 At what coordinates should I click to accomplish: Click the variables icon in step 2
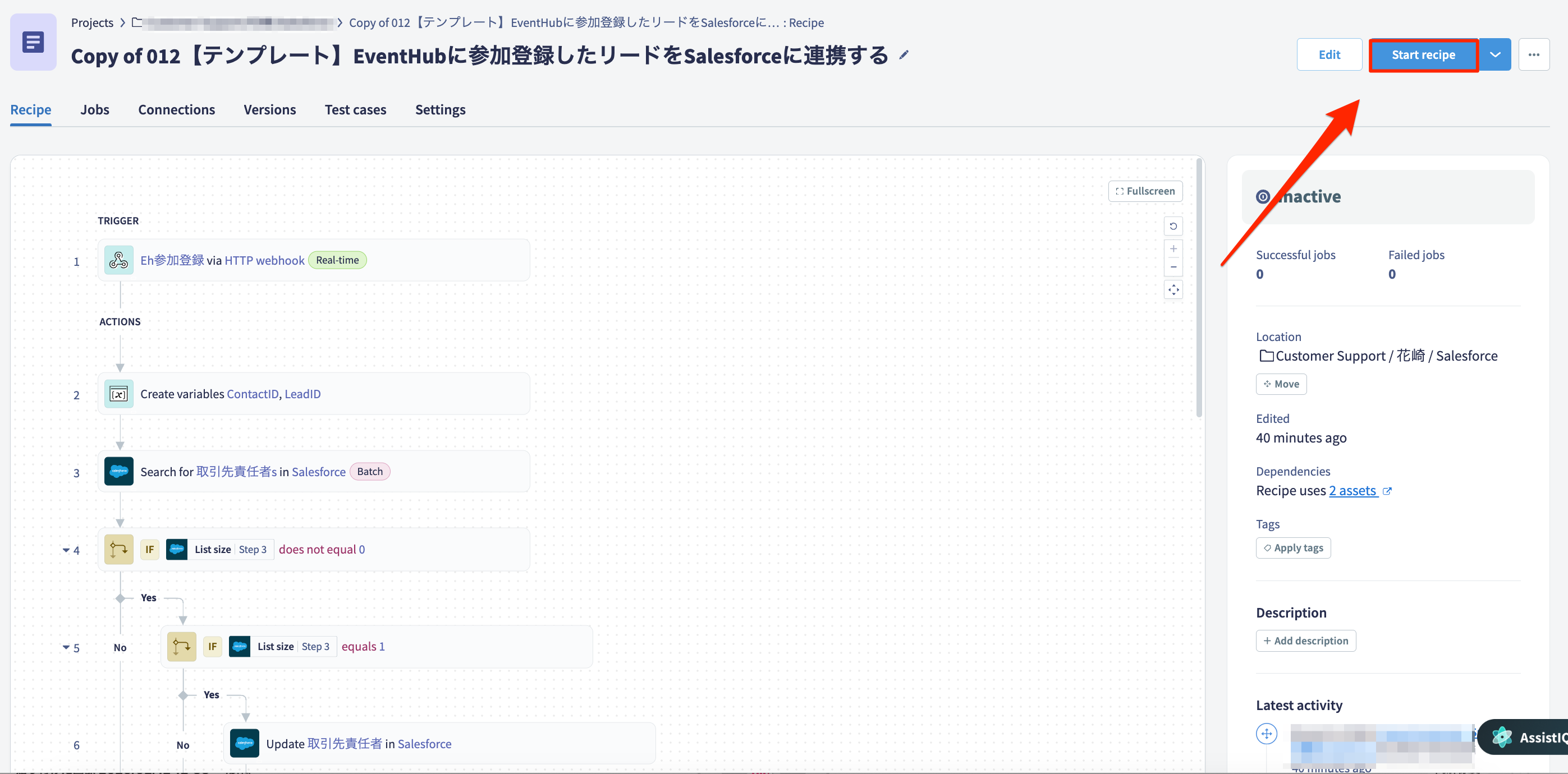[119, 394]
